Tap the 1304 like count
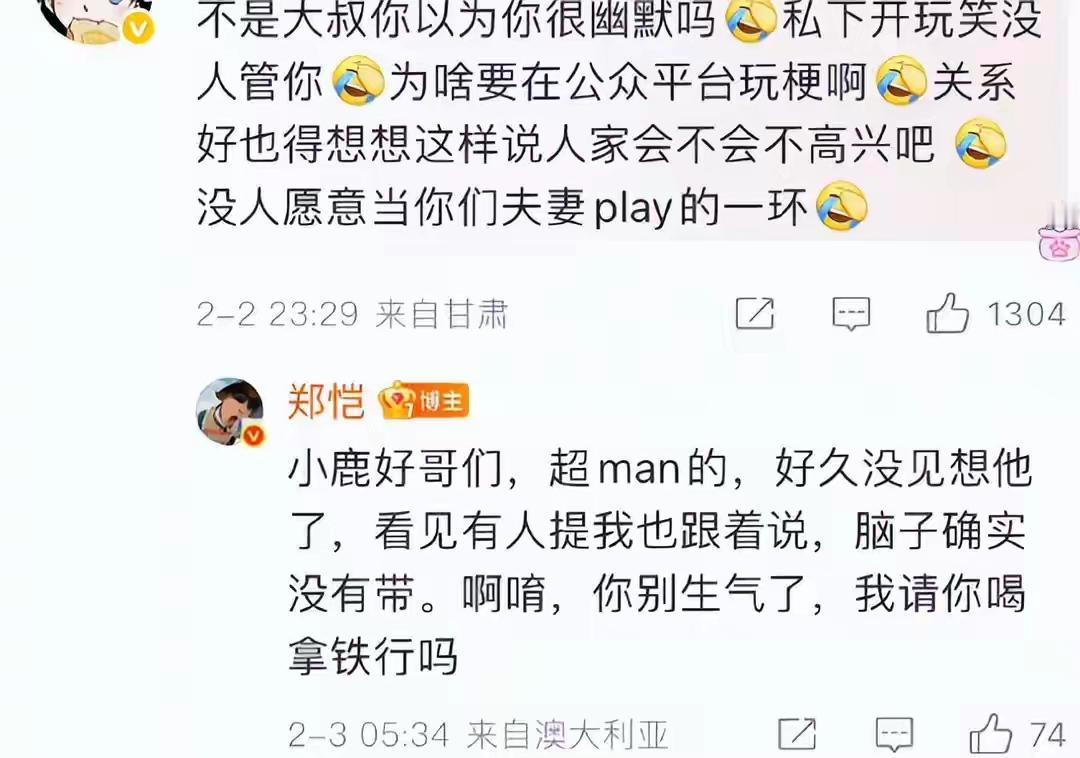Image resolution: width=1080 pixels, height=758 pixels. click(1027, 315)
